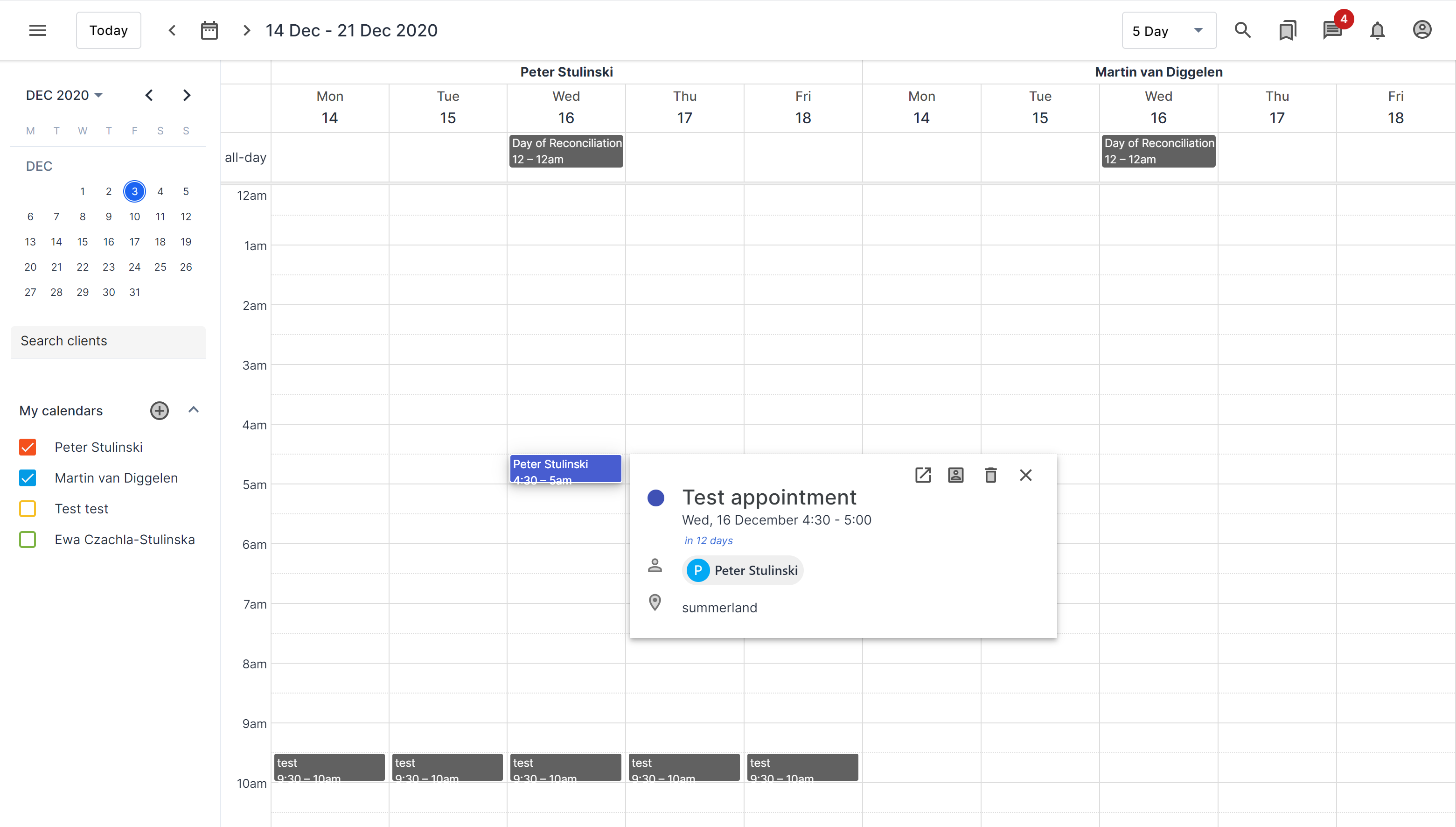Screen dimensions: 1456x827
Task: Uncheck the Peter Stulinski calendar
Action: click(x=27, y=447)
